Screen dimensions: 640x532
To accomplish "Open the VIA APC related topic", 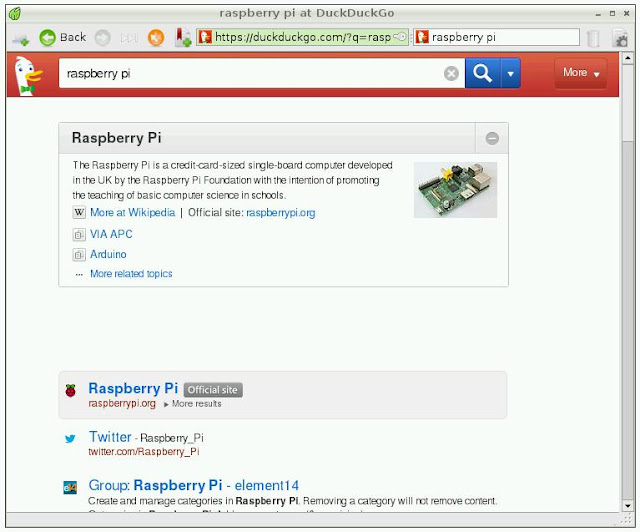I will pyautogui.click(x=111, y=234).
